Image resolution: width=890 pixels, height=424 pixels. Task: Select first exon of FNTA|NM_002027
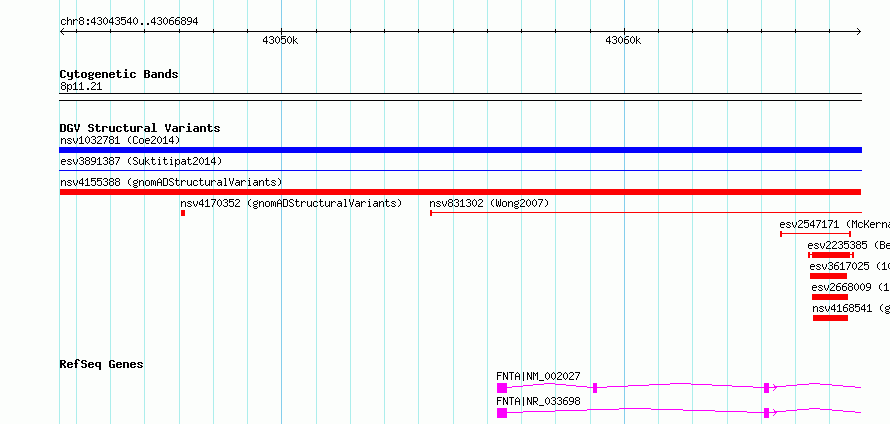click(x=502, y=388)
